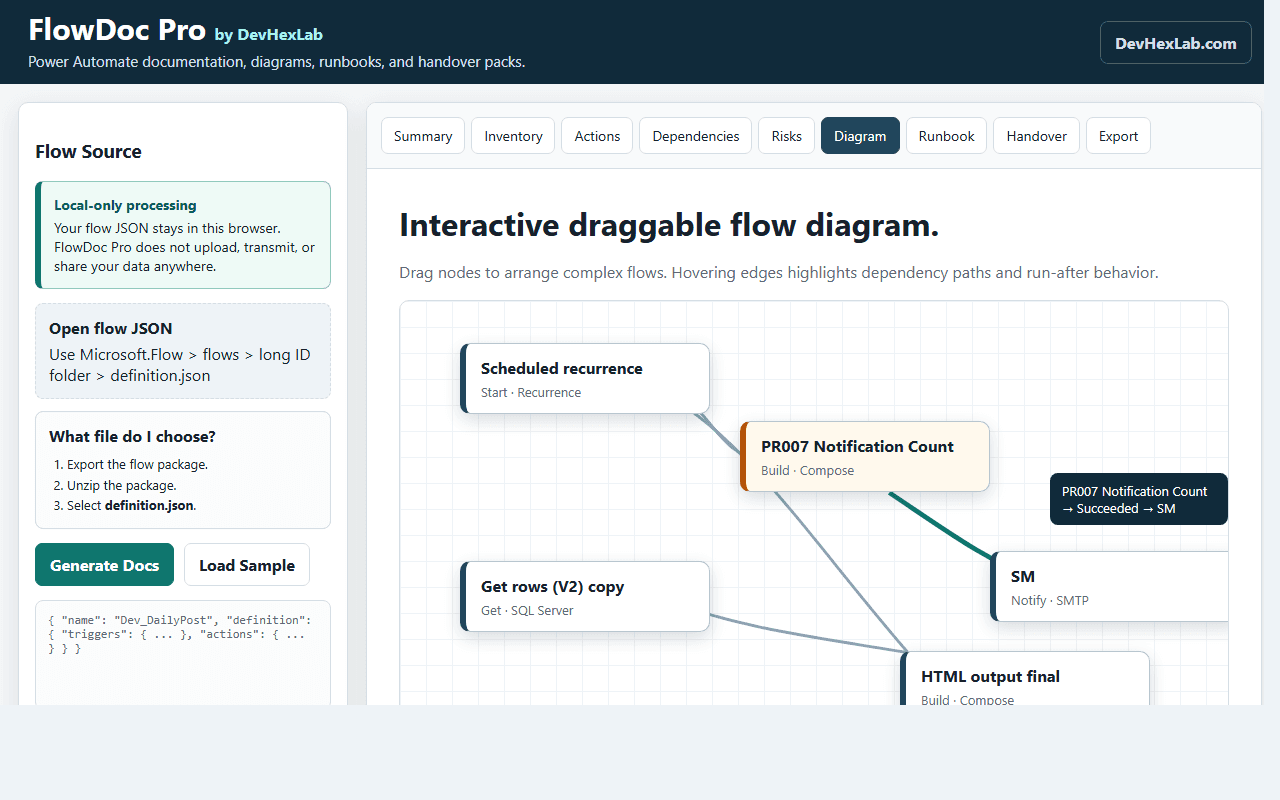Click the DevHexLab.com link button
Viewport: 1280px width, 800px height.
coord(1176,43)
